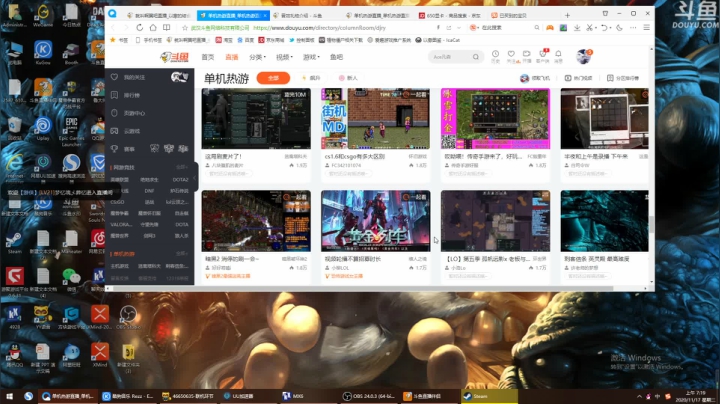Open the followed channels heart icon in header
This screenshot has height=404, width=720.
click(x=511, y=56)
